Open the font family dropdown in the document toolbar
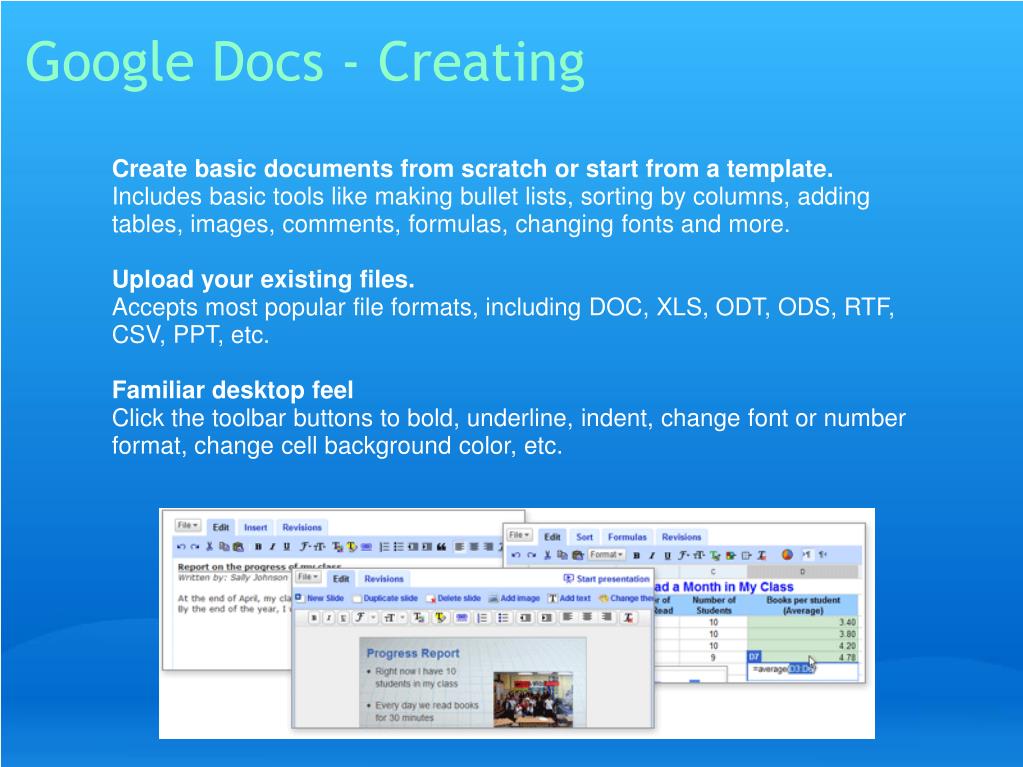 point(305,547)
